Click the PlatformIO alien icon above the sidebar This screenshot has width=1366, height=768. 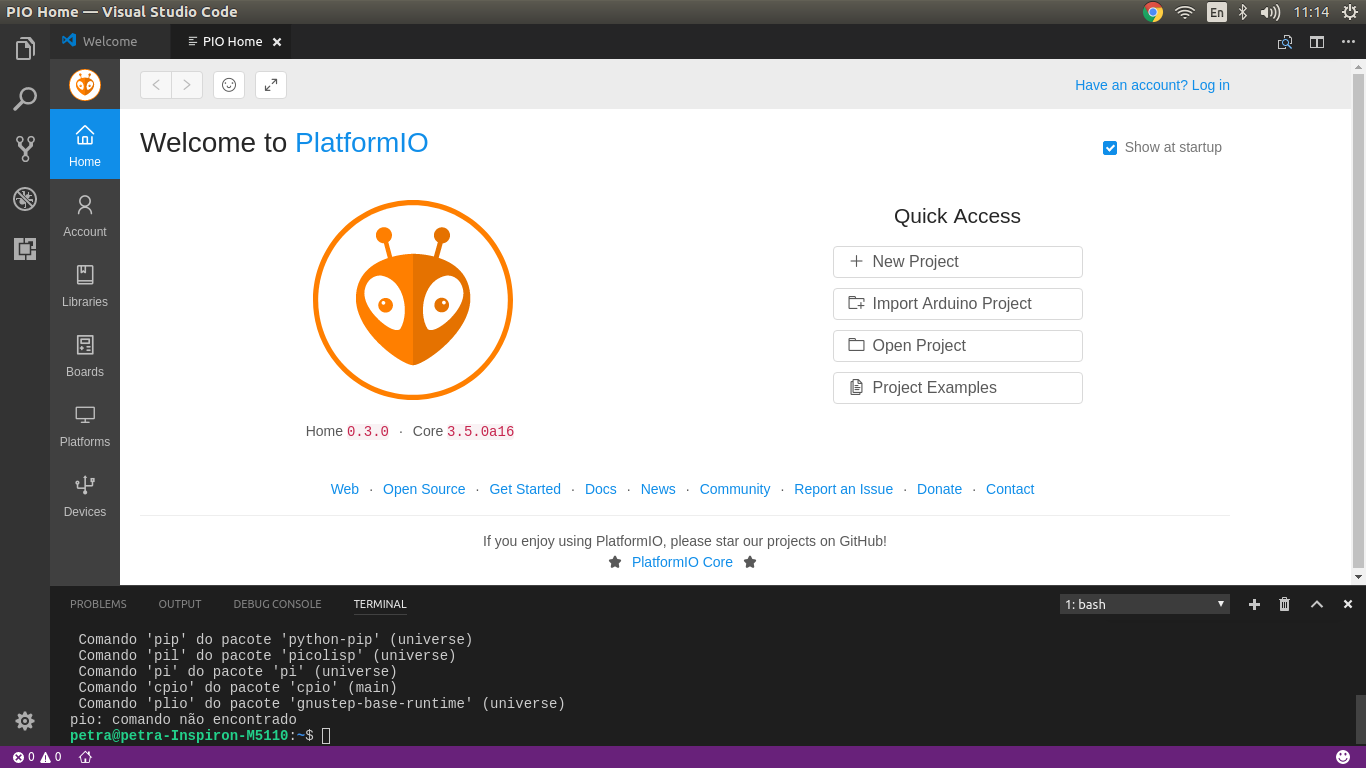[x=84, y=84]
